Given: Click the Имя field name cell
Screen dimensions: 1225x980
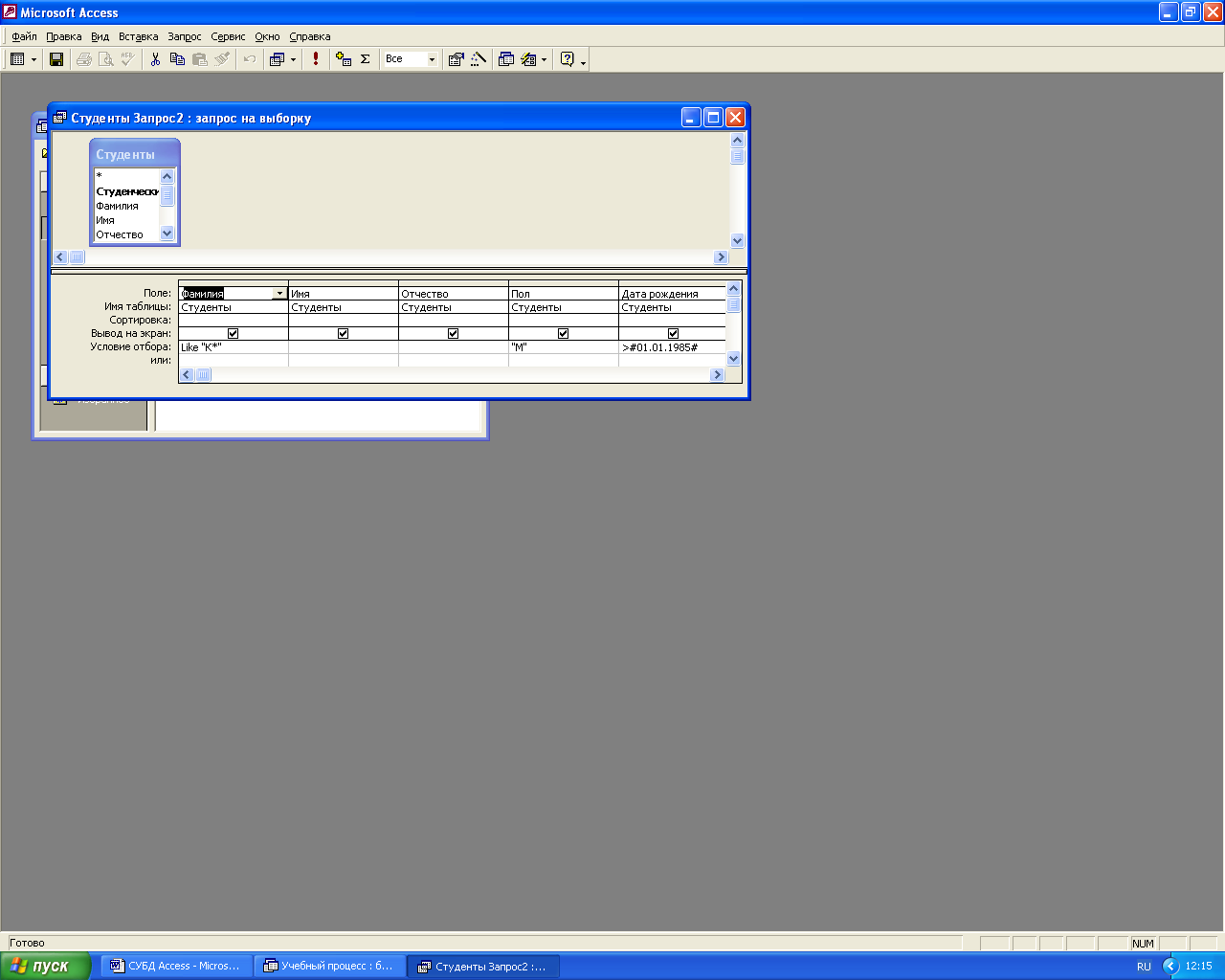Looking at the screenshot, I should [344, 294].
